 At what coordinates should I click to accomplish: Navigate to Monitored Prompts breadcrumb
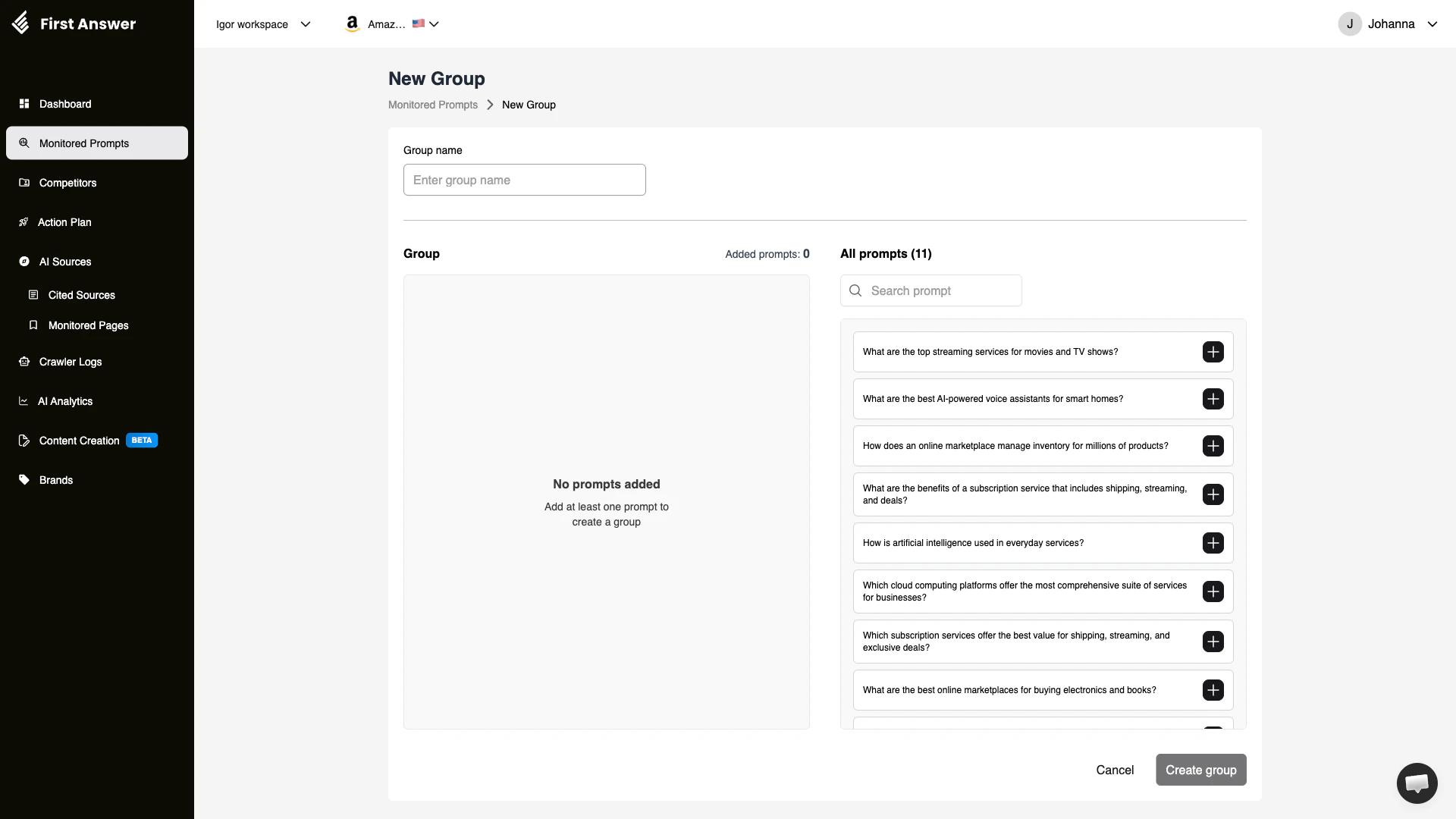(432, 105)
